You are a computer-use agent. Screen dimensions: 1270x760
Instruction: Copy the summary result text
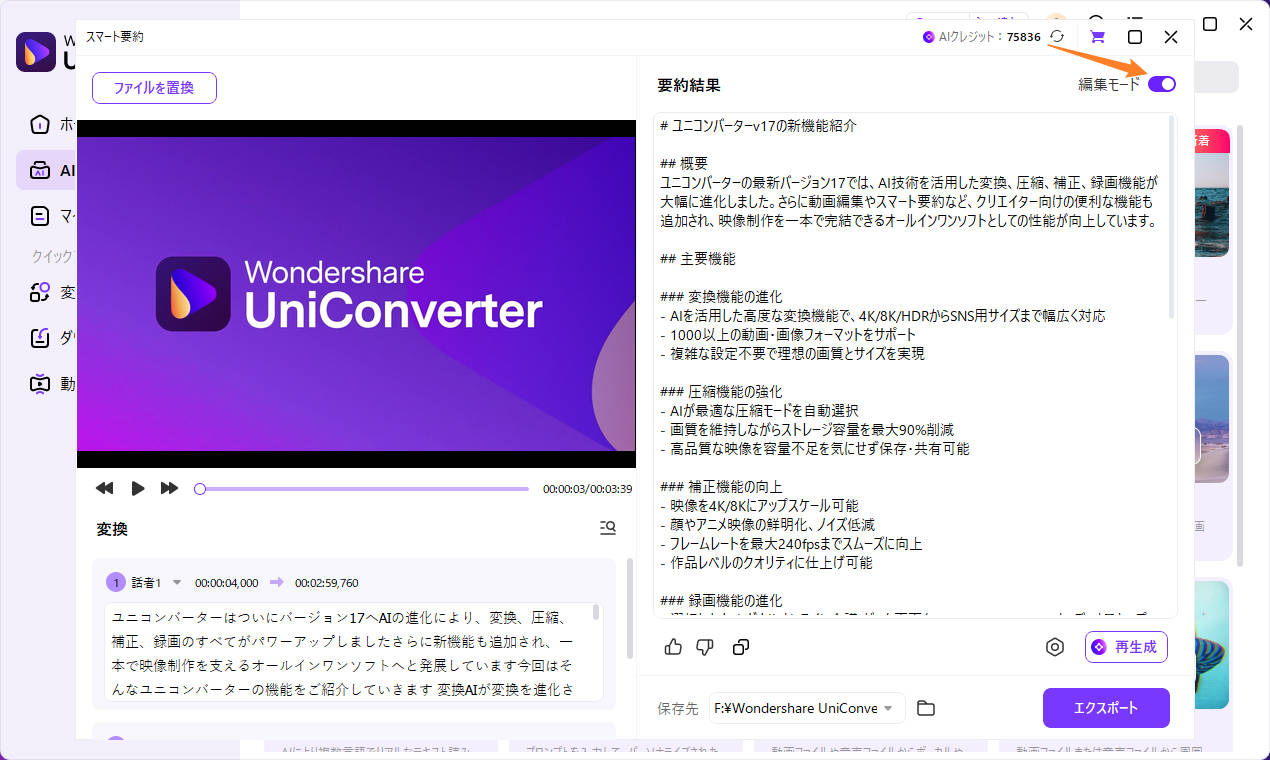pos(738,647)
